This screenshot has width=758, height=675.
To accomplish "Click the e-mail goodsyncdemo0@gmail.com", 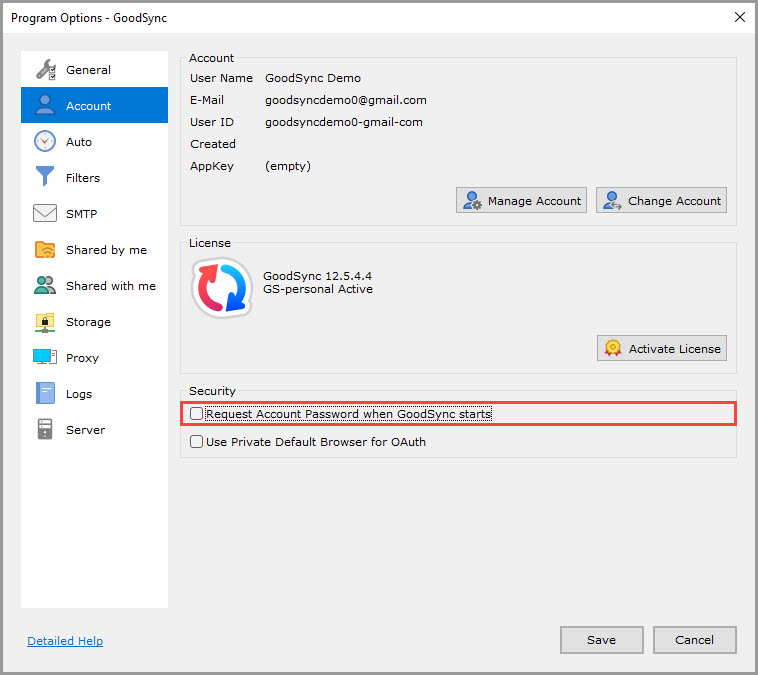I will coord(346,100).
